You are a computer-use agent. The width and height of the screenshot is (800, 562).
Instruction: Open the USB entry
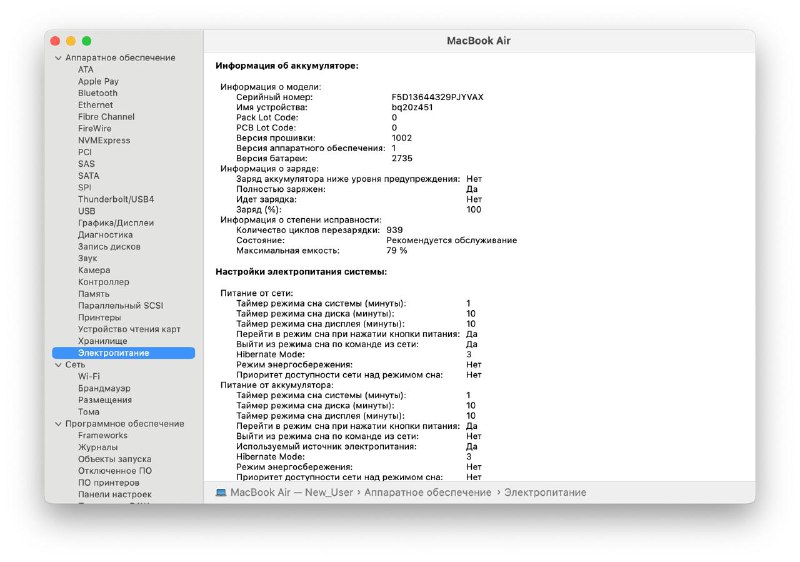87,211
